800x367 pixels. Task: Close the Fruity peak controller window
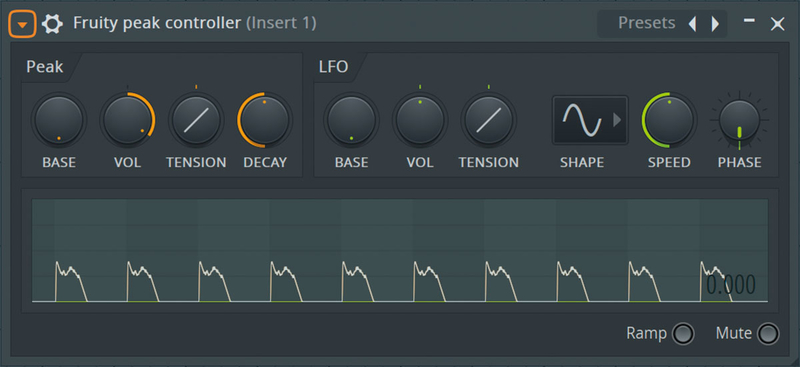coord(778,24)
